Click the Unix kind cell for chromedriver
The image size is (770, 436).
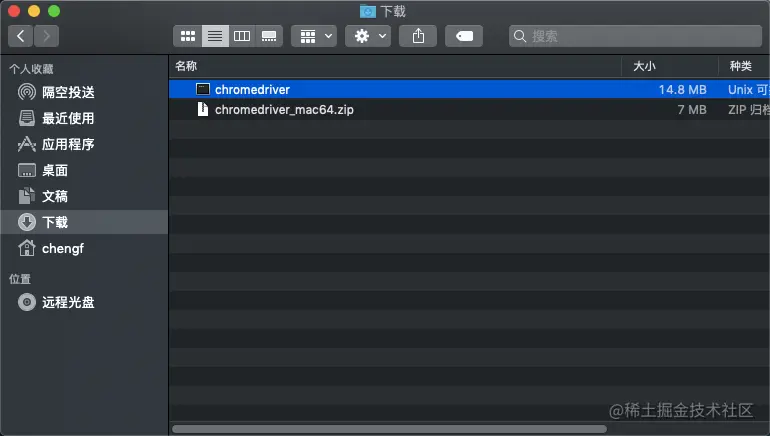749,89
